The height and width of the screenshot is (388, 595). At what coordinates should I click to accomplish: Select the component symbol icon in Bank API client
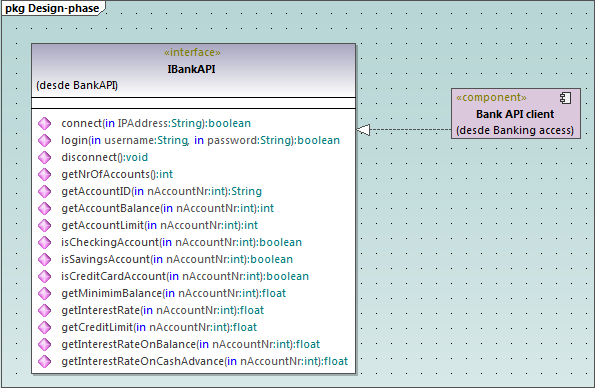click(x=565, y=98)
